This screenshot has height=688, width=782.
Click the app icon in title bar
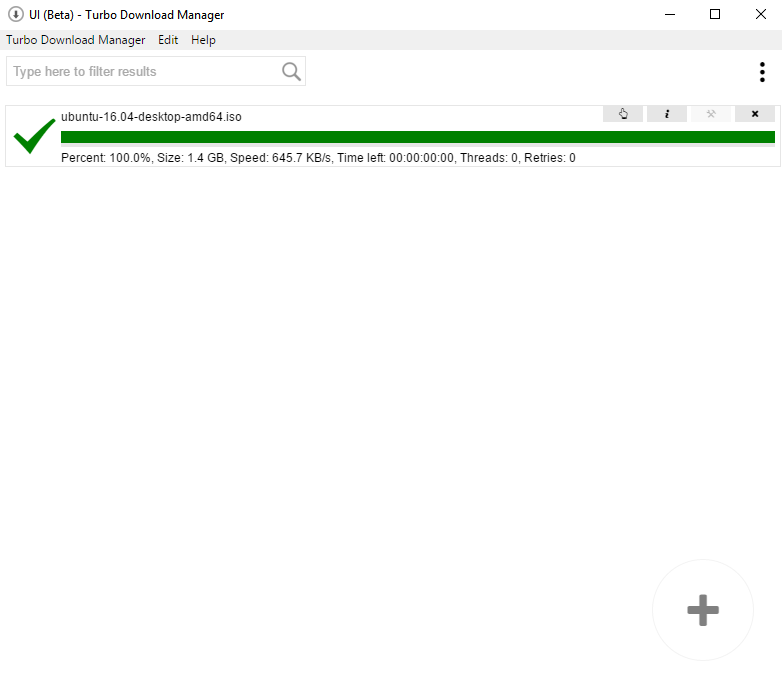(15, 14)
